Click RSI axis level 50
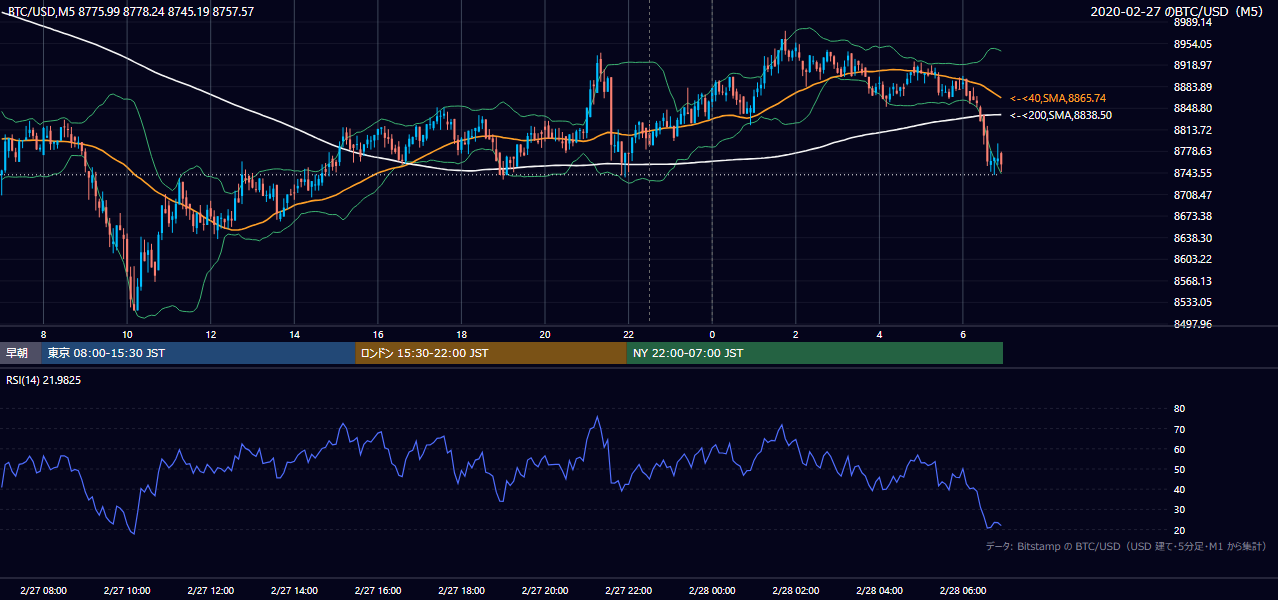Screen dimensions: 1278x600 (x=1179, y=469)
